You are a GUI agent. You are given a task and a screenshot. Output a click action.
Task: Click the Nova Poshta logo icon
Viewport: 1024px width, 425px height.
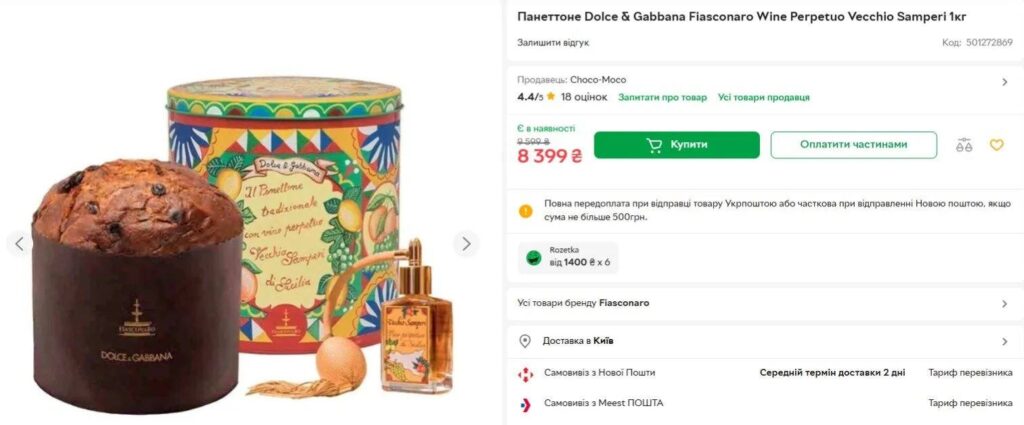(525, 373)
